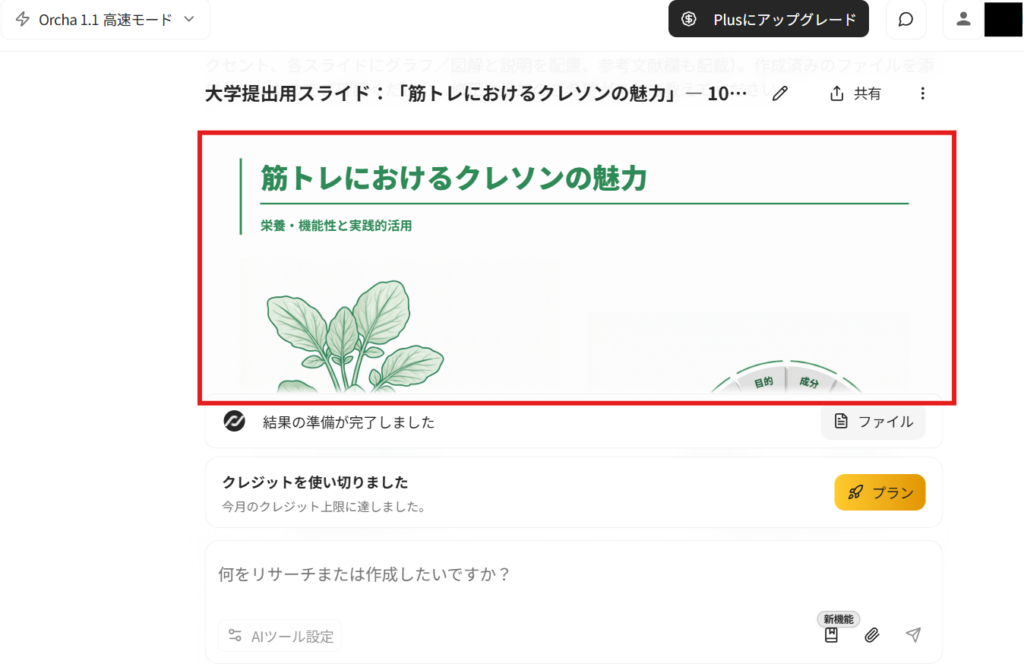Click the checkmark status icon beside 結果の準備が完了しました
The image size is (1024, 664).
tap(230, 422)
